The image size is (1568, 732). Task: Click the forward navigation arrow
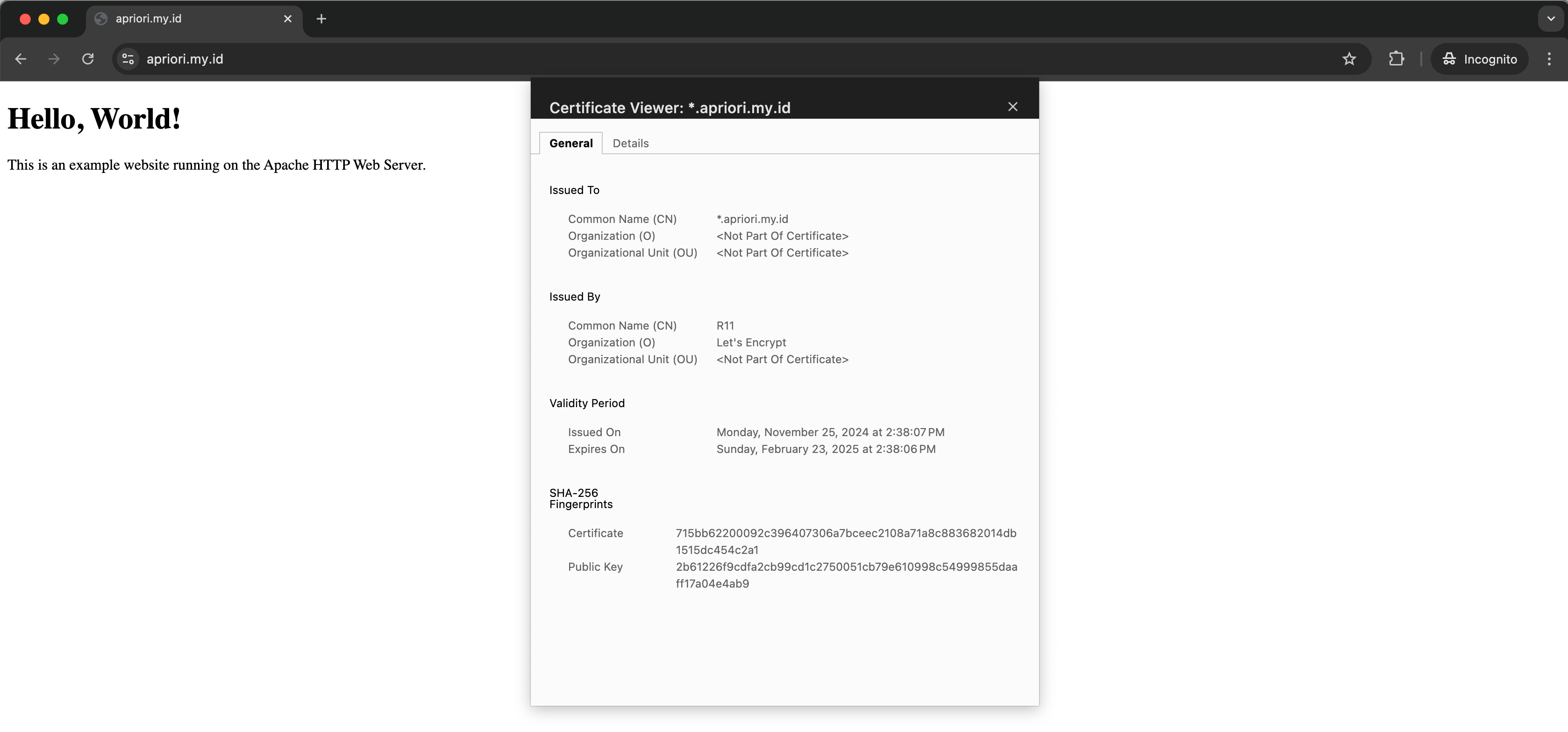(54, 59)
